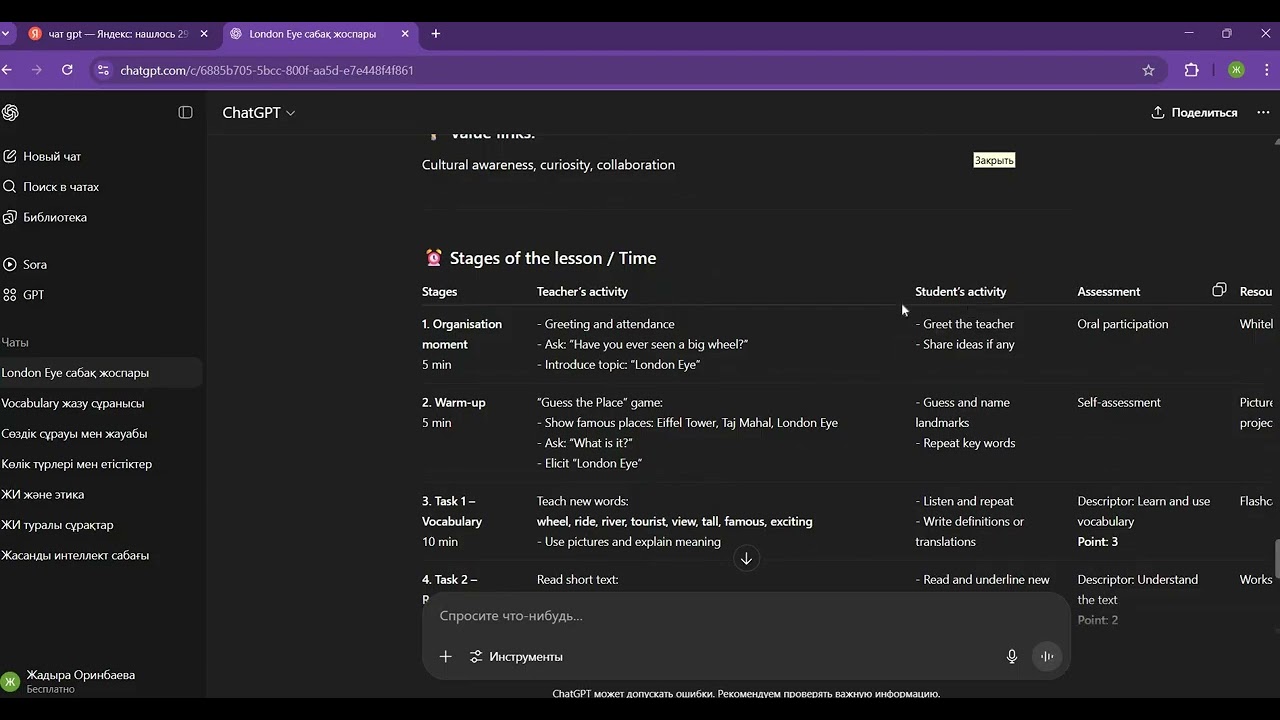The image size is (1280, 720).
Task: Open the ChatGPT model selector dropdown
Action: pyautogui.click(x=259, y=113)
